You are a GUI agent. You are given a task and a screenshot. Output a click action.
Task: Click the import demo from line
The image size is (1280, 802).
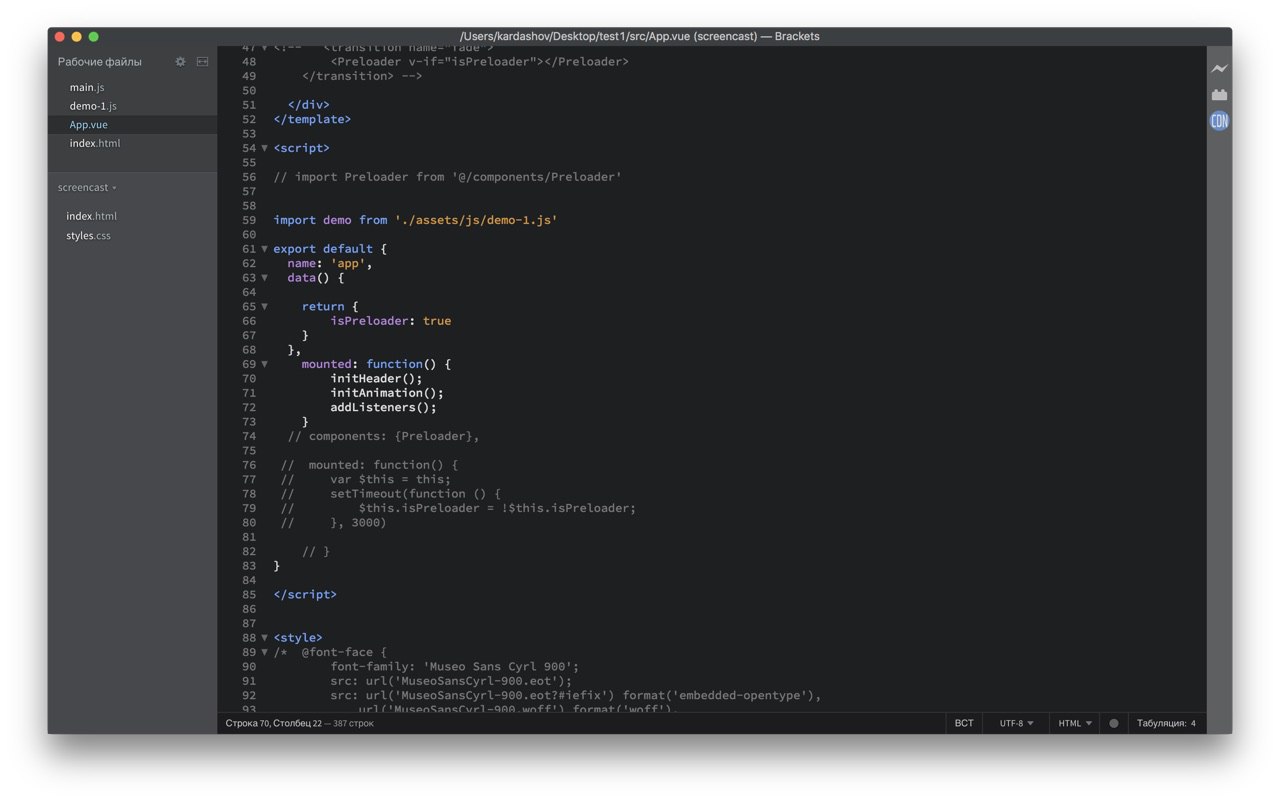point(416,220)
